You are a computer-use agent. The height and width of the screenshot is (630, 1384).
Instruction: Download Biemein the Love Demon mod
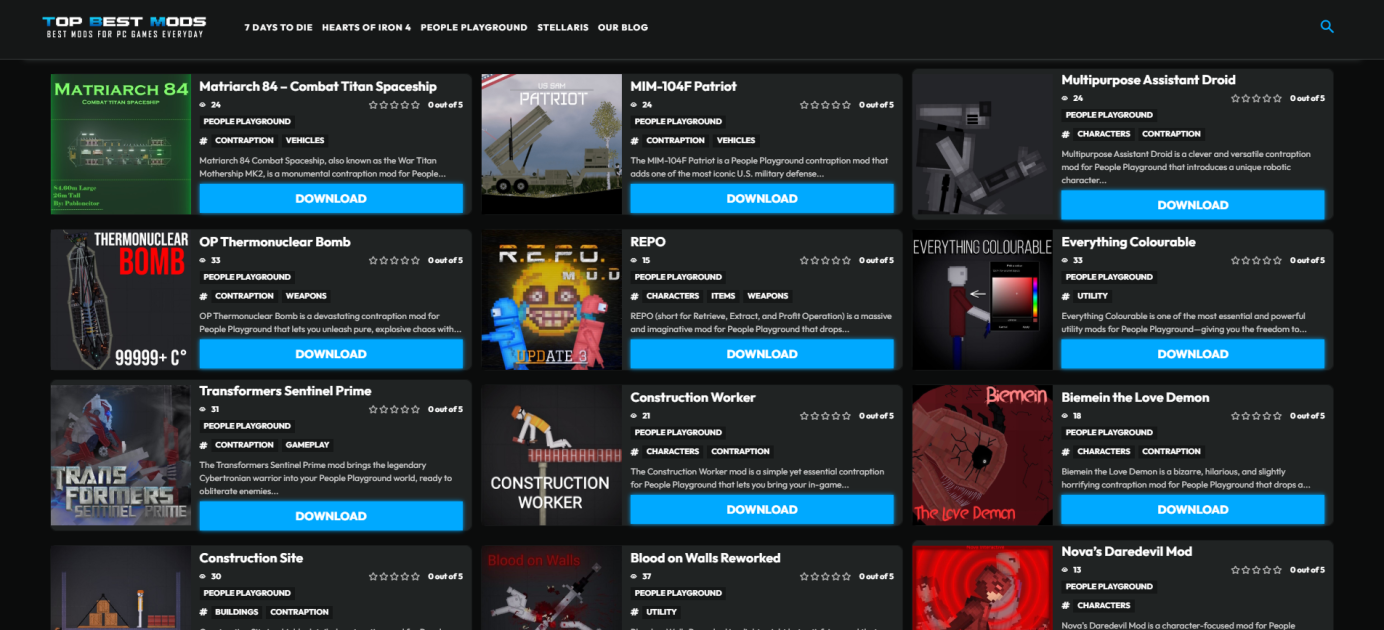click(1193, 510)
